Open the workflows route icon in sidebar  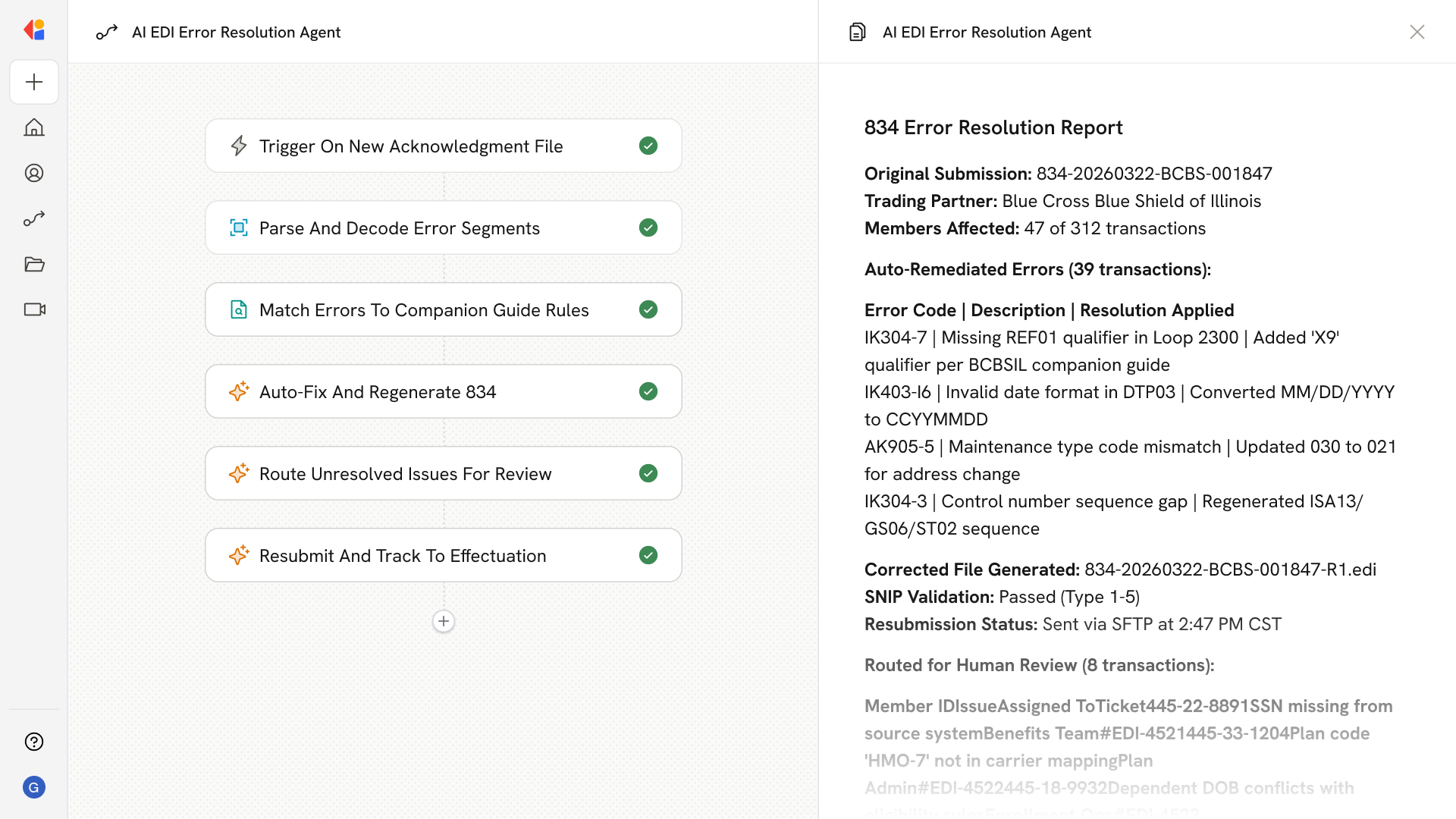[x=34, y=218]
